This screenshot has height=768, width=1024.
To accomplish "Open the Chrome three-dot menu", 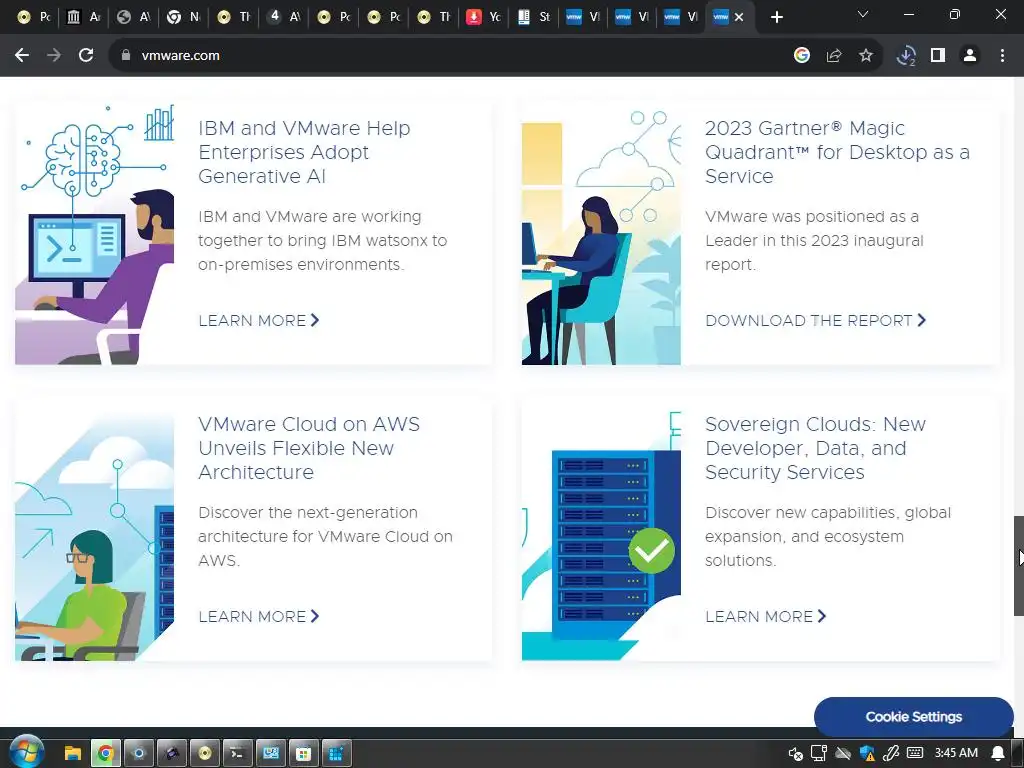I will coord(1002,56).
